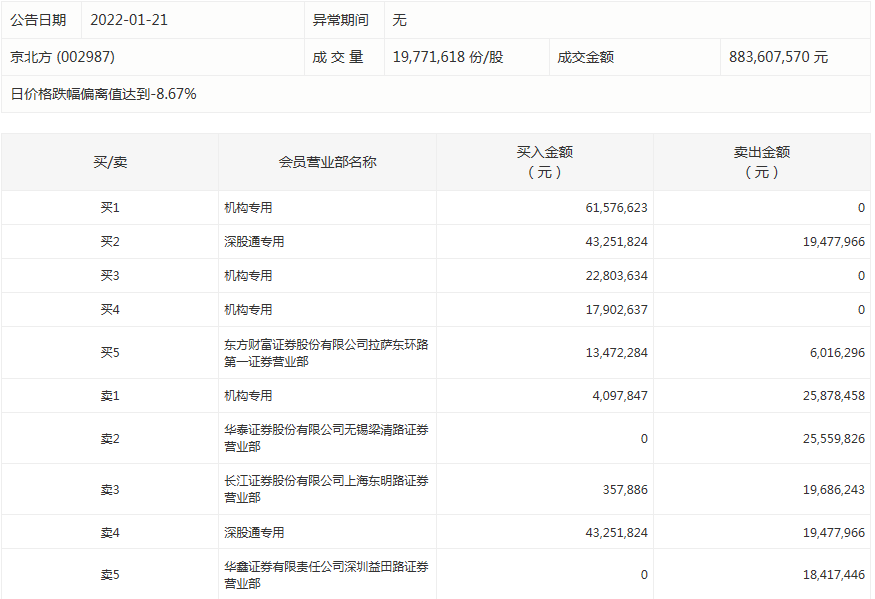Screen dimensions: 875x599
Task: Click the 日价格跌幅偏离值达到-8.67% notice text
Action: point(103,94)
